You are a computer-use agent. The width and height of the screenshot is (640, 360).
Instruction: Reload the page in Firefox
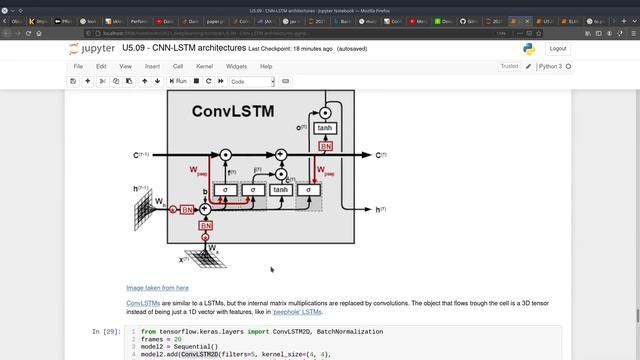[28, 33]
